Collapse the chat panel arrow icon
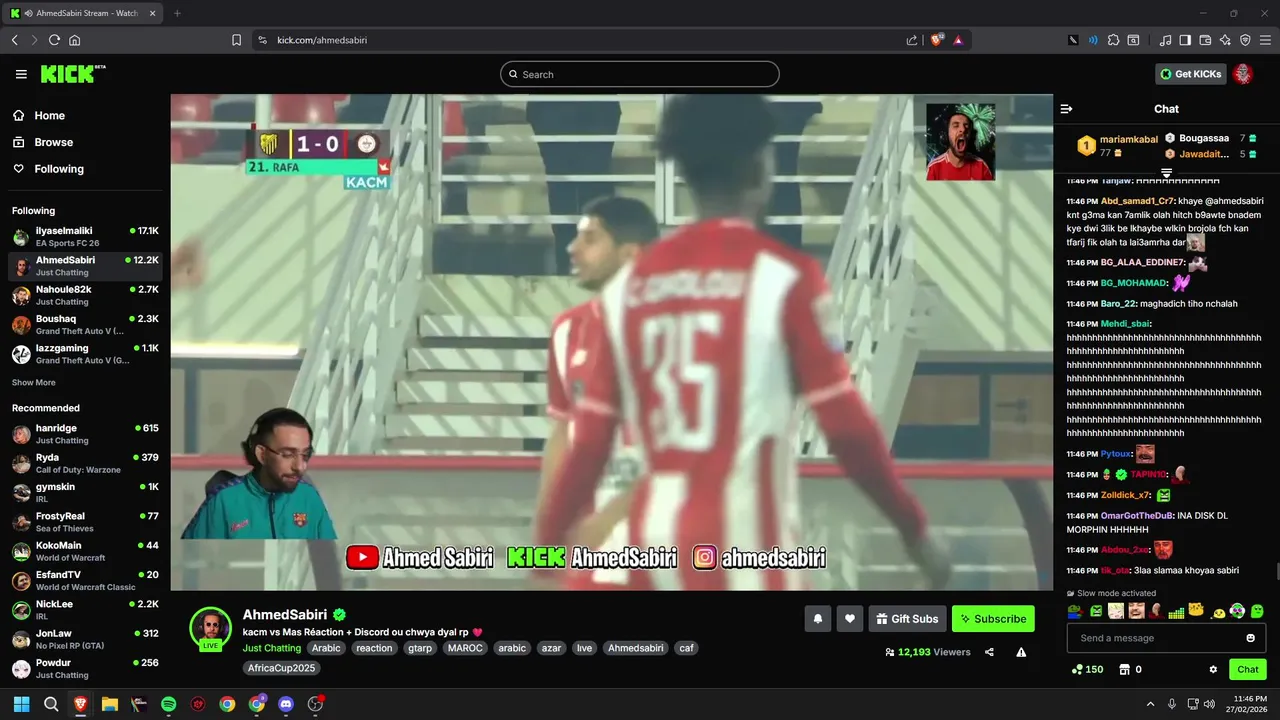 pos(1066,109)
